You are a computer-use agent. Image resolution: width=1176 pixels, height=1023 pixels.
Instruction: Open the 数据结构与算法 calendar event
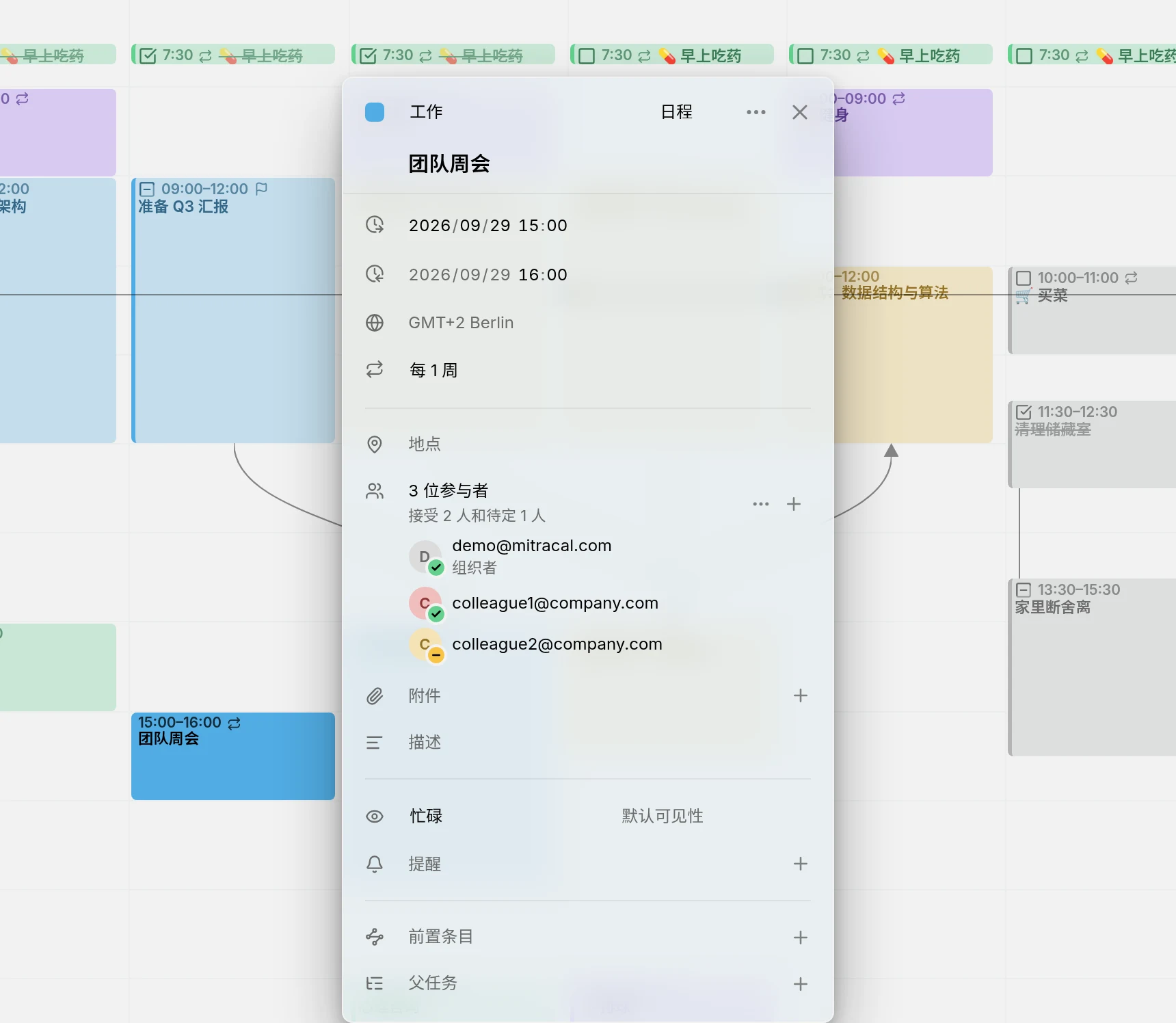point(913,355)
